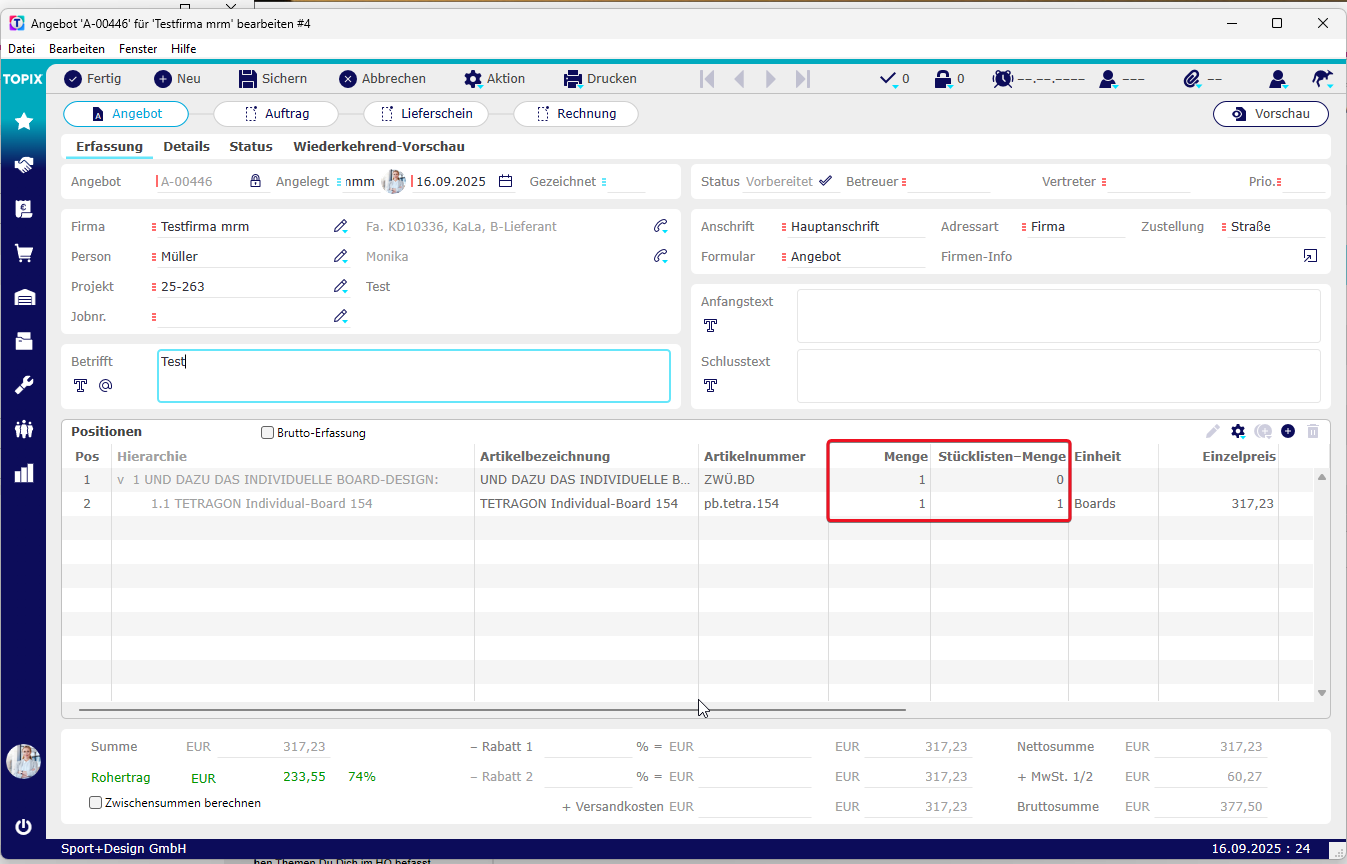
Task: Open the calendar picker next to 16.09.2025
Action: pos(506,181)
